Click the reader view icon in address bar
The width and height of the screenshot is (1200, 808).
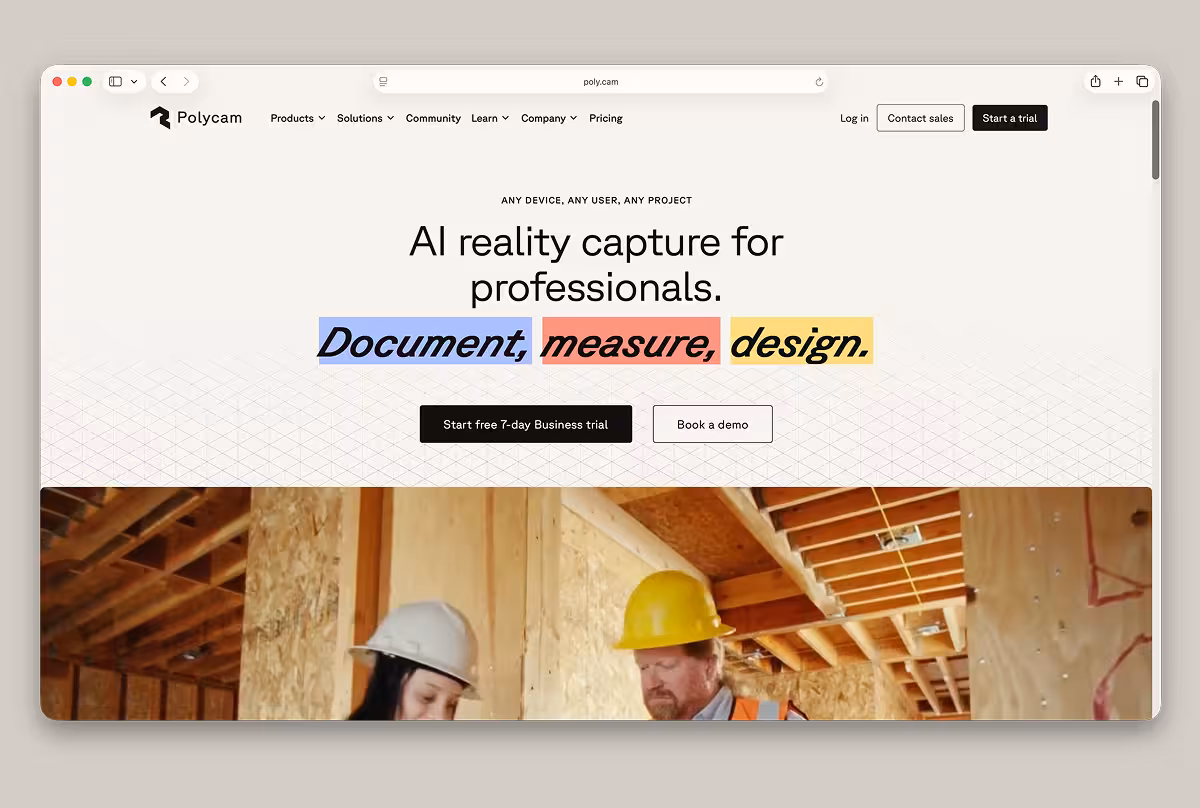pyautogui.click(x=383, y=82)
